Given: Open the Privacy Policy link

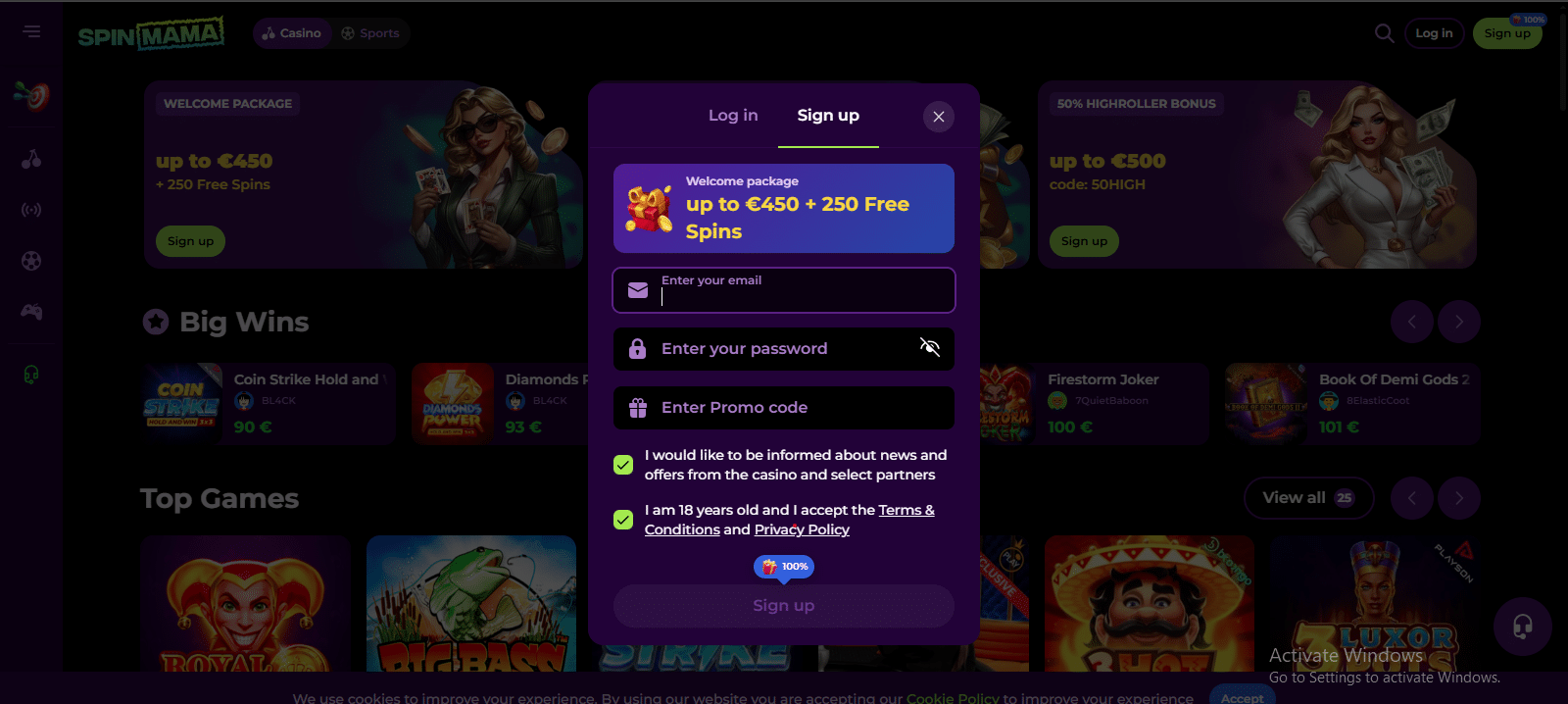Looking at the screenshot, I should tap(802, 529).
